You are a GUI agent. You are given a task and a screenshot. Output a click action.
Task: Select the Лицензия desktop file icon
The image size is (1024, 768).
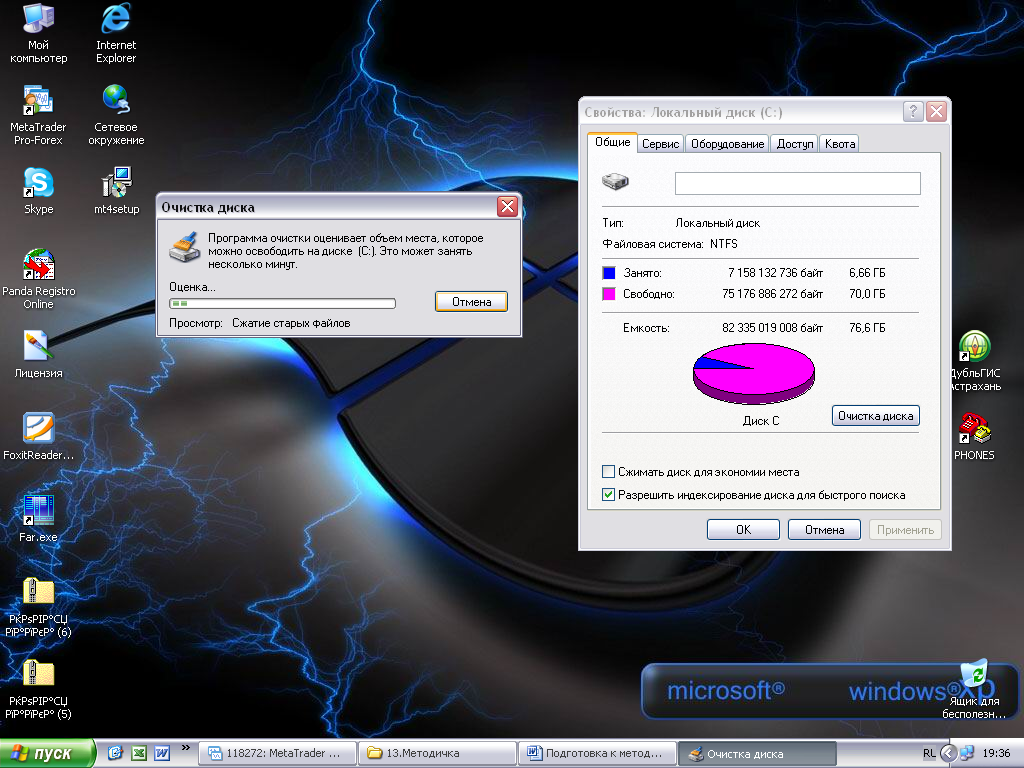[39, 355]
